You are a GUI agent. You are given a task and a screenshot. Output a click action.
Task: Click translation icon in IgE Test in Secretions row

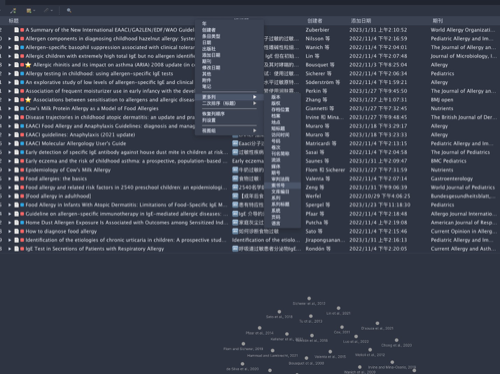coord(235,249)
